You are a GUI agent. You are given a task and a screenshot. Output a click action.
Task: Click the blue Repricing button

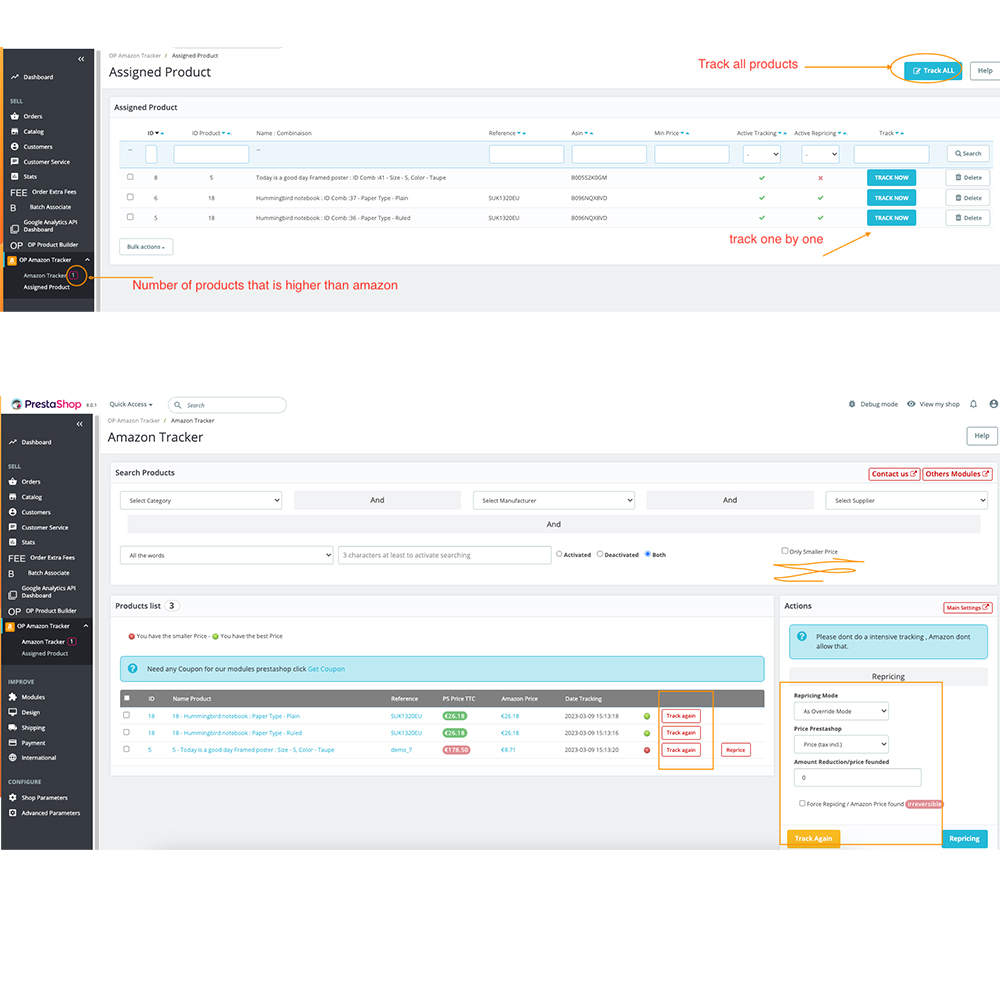point(964,839)
